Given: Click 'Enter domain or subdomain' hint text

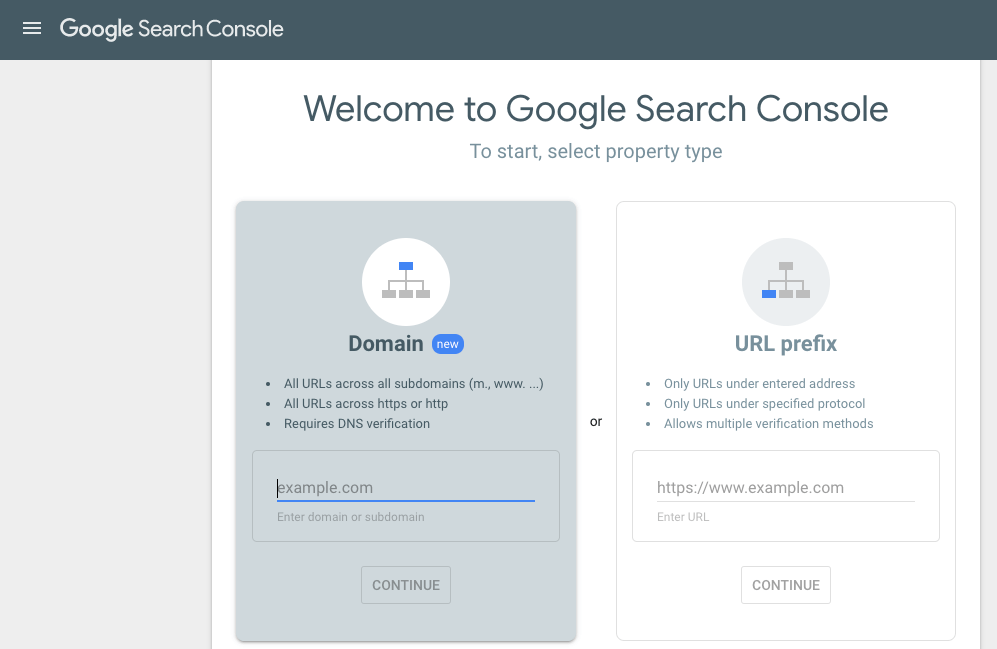Looking at the screenshot, I should click(x=350, y=517).
